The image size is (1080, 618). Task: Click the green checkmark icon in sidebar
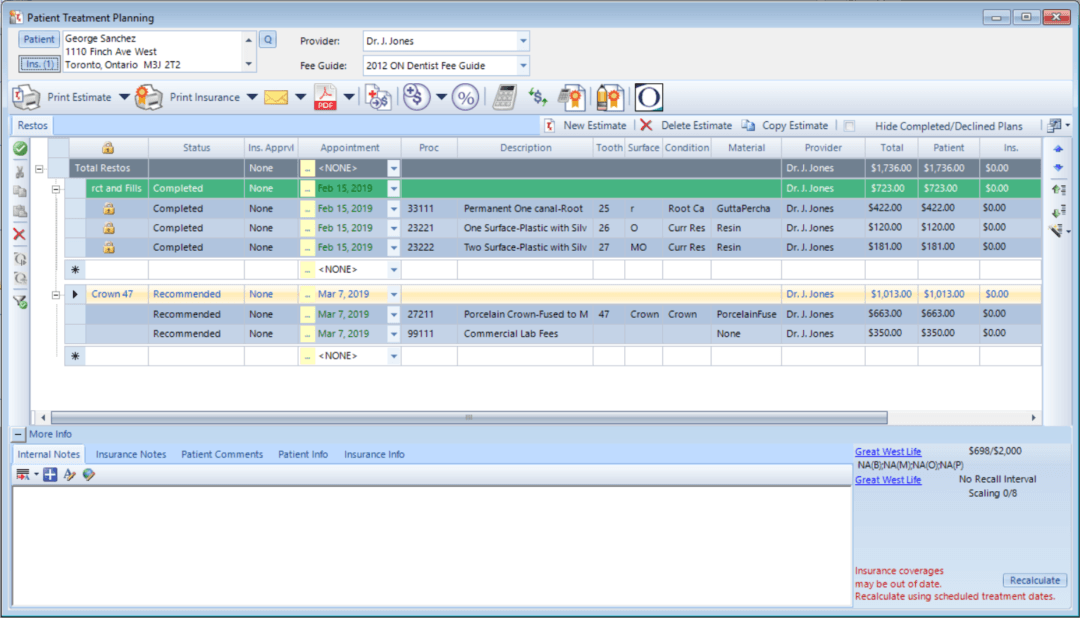[x=20, y=148]
